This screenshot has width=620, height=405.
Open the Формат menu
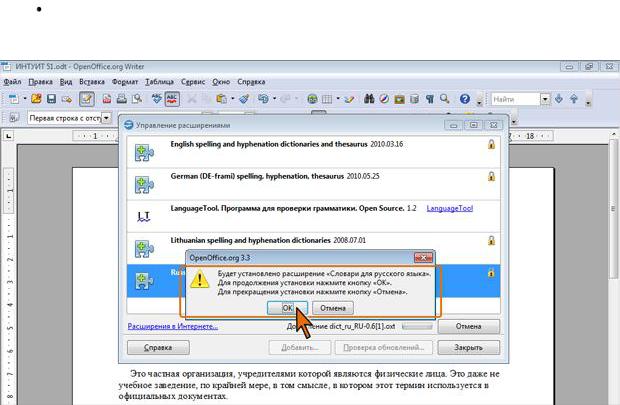click(125, 82)
